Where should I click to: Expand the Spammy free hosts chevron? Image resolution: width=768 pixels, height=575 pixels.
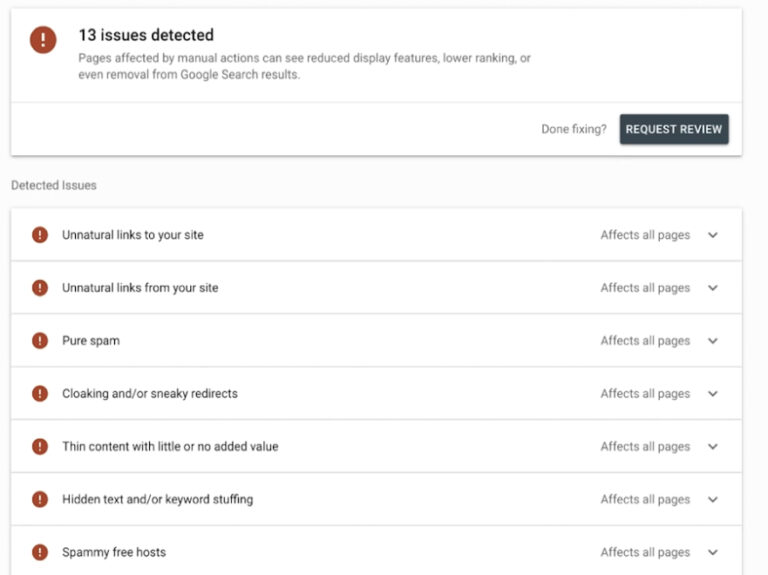tap(713, 552)
